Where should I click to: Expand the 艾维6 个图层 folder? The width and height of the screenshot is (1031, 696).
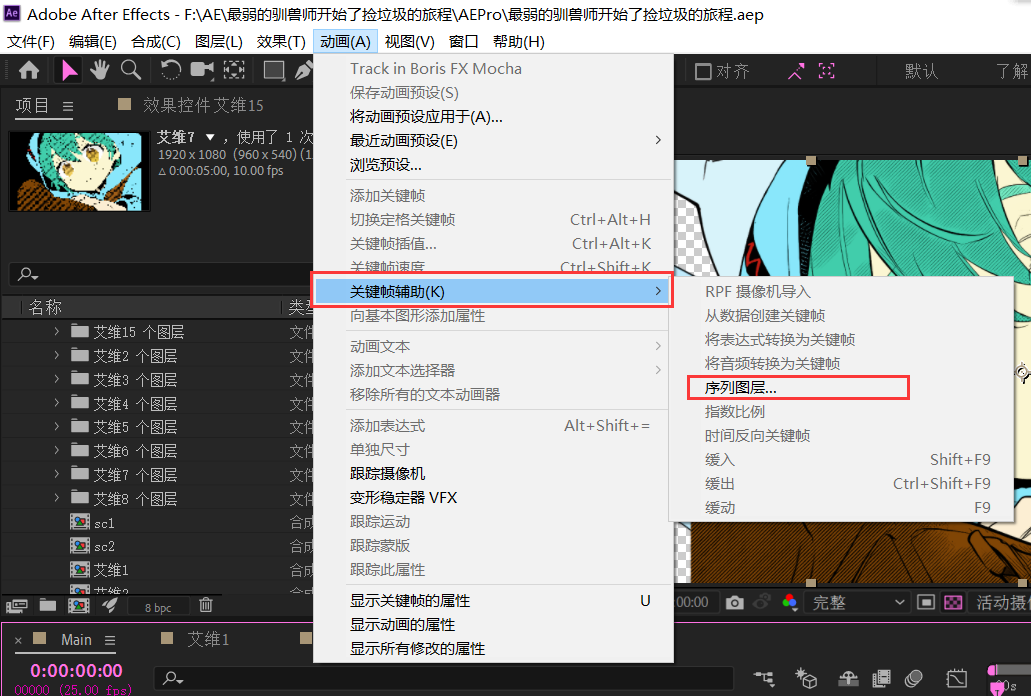[x=57, y=450]
